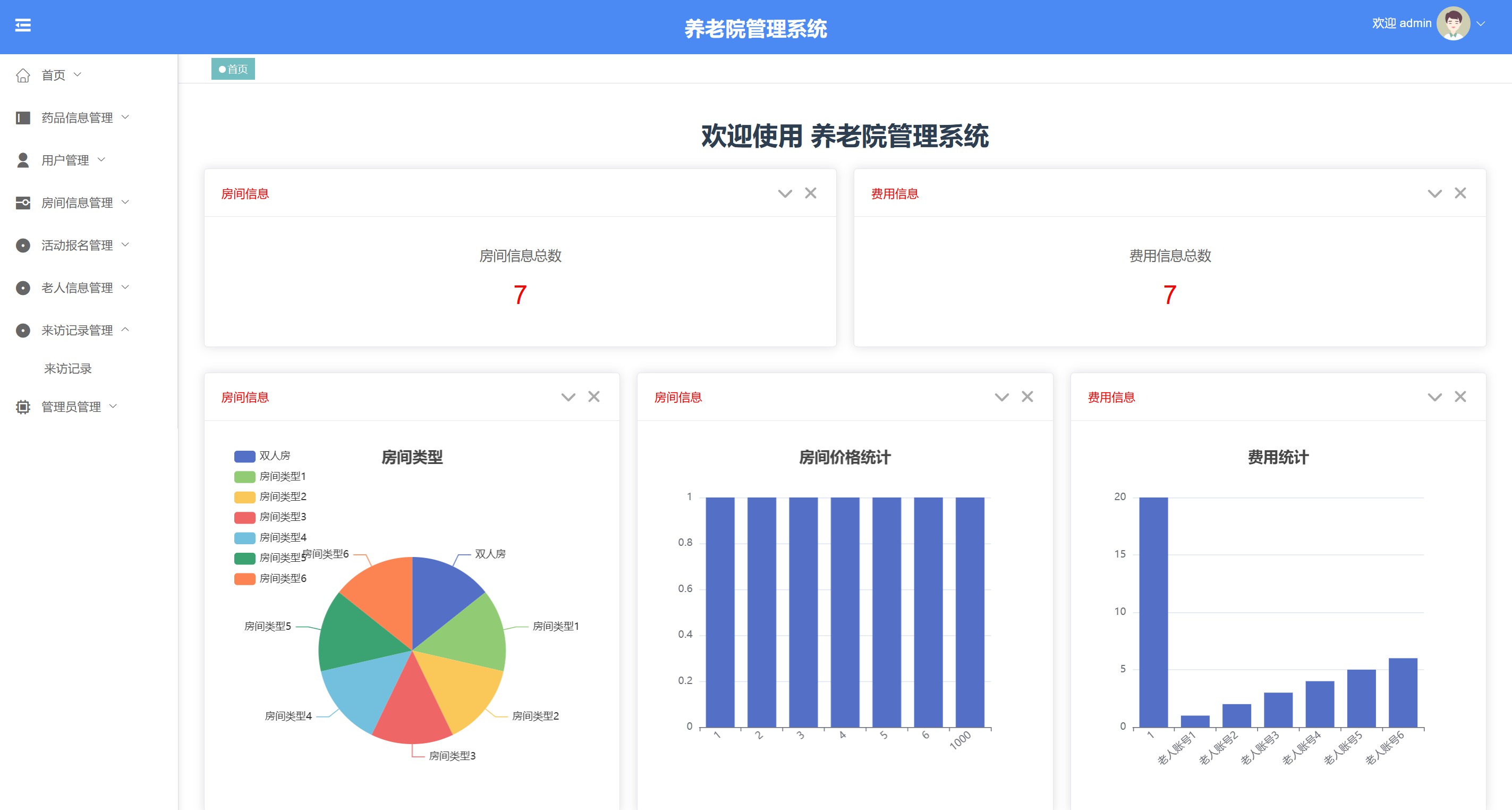Click the 房间信息管理 sidebar icon
This screenshot has width=1512, height=810.
[x=23, y=203]
